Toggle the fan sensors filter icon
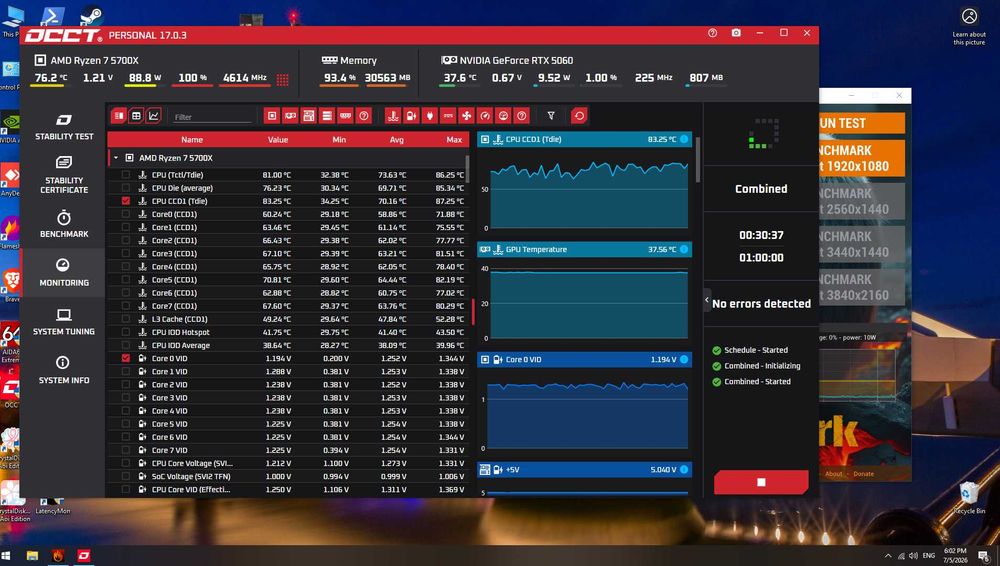This screenshot has height=566, width=1000. pyautogui.click(x=467, y=116)
